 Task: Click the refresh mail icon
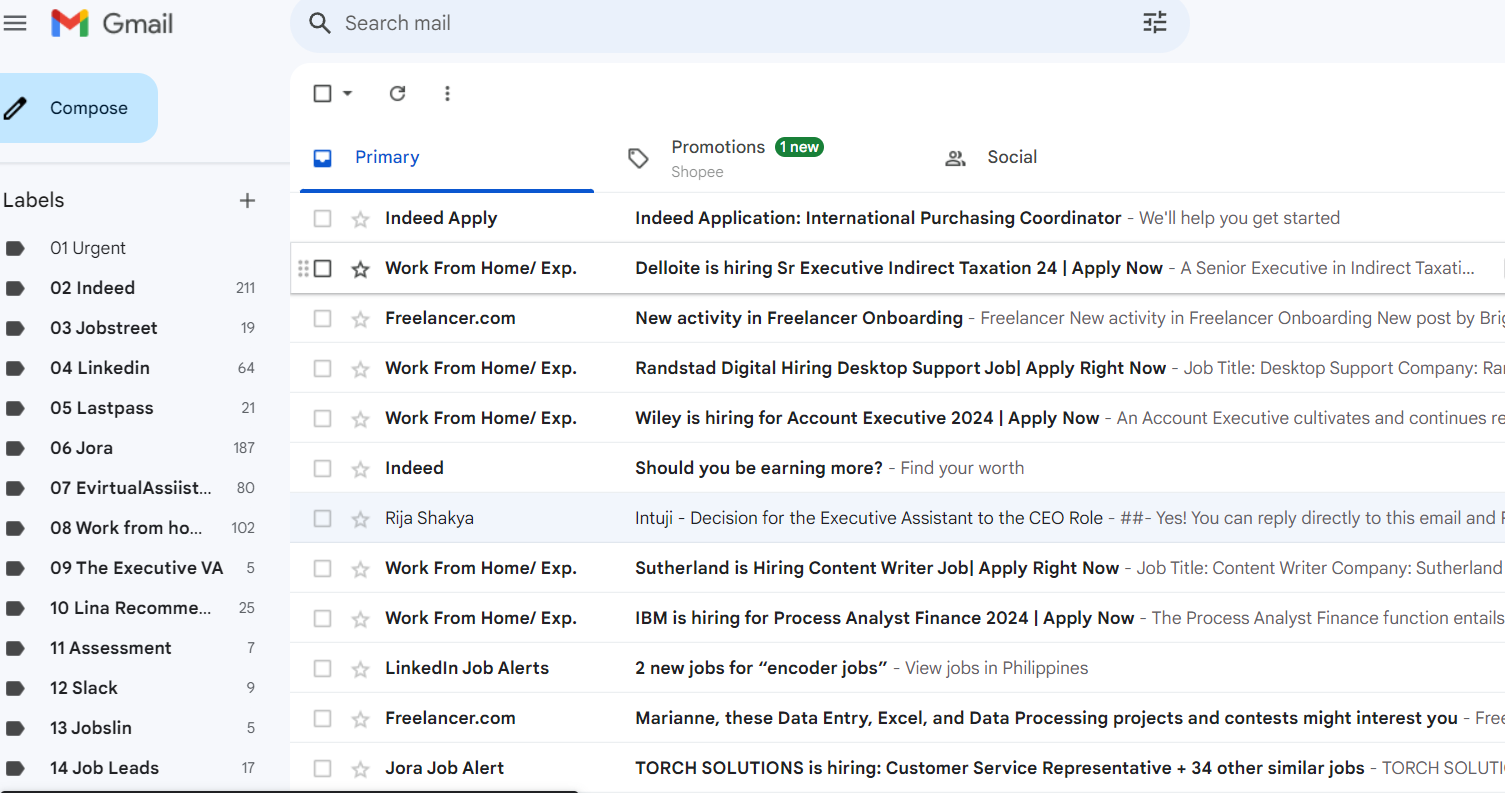click(x=397, y=93)
